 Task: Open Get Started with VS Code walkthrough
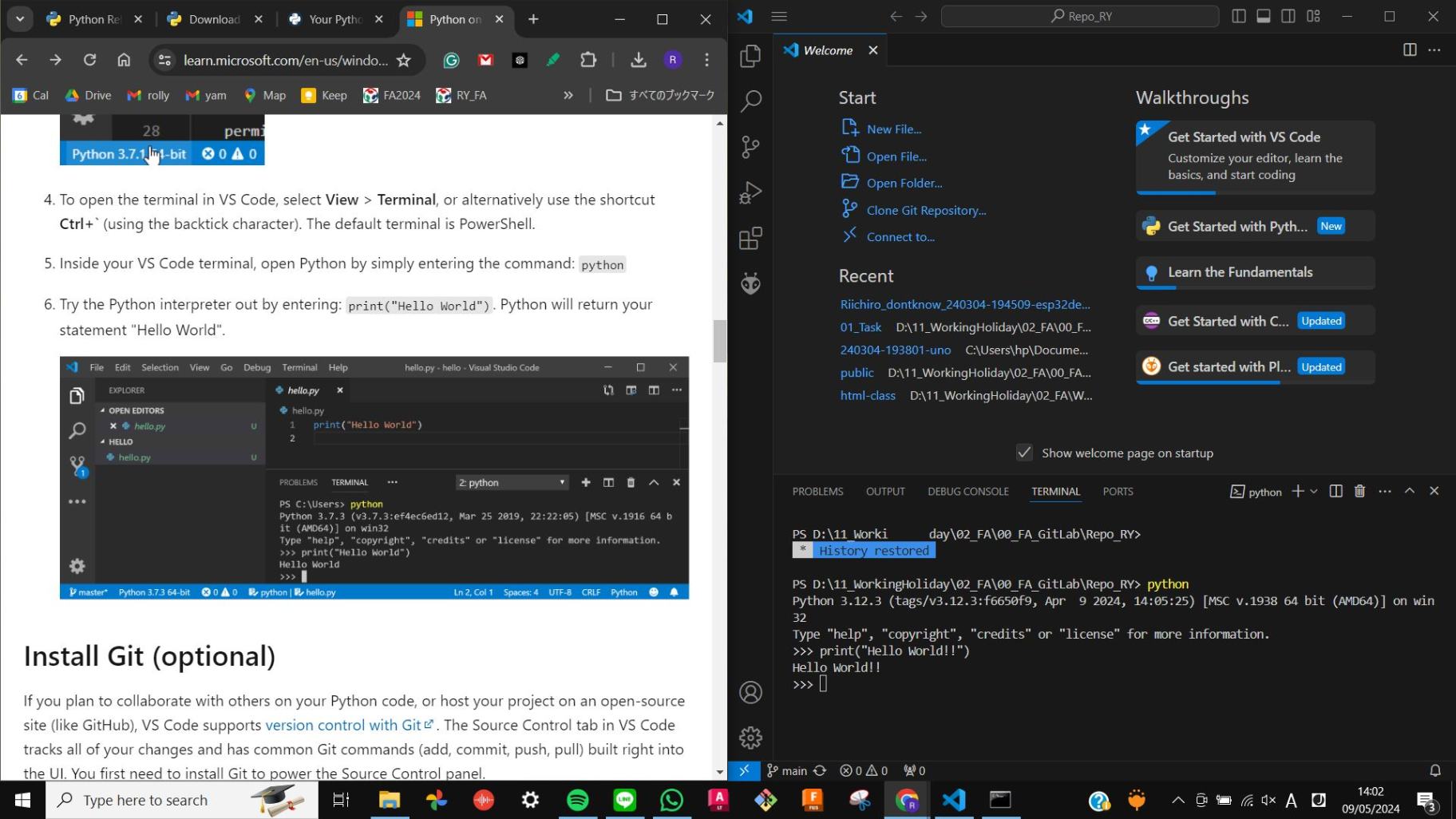1255,156
